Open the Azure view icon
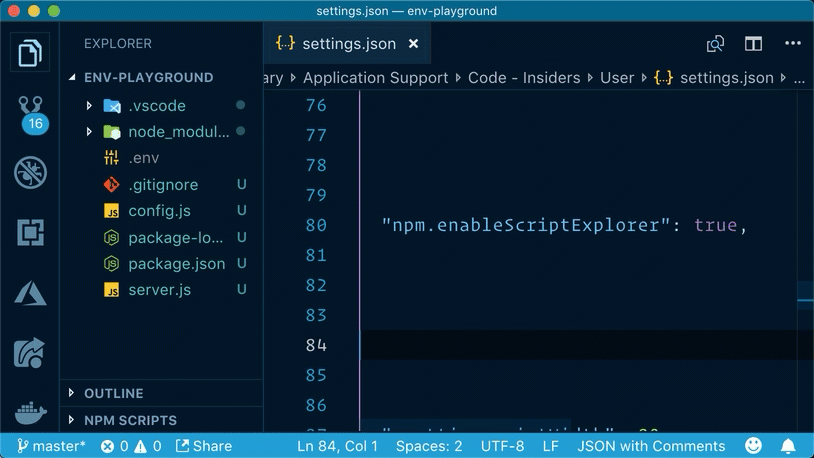The width and height of the screenshot is (814, 458). 30,293
